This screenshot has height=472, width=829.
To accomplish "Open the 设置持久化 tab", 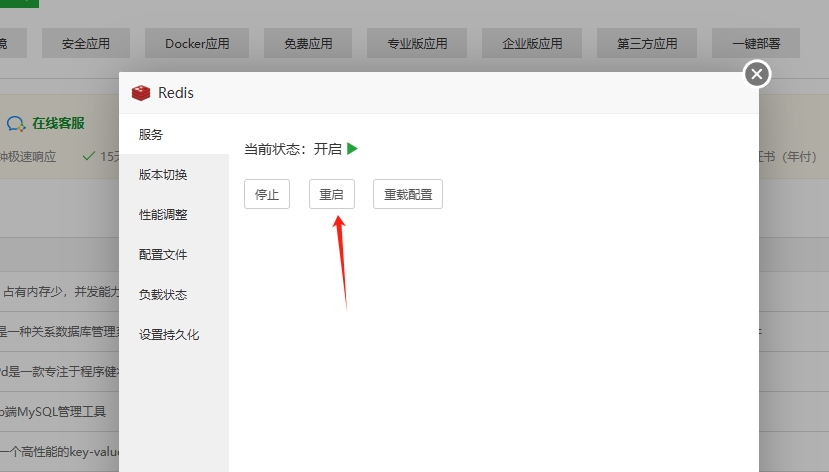I will click(169, 335).
